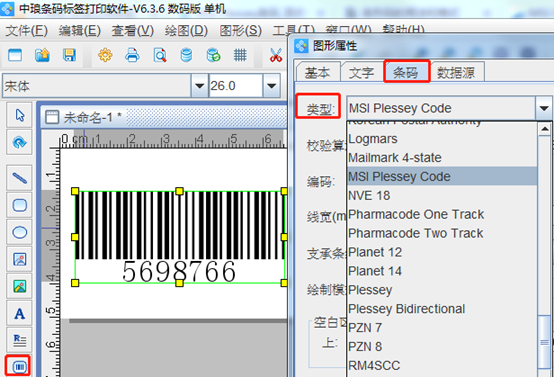Image resolution: width=554 pixels, height=377 pixels.
Task: Choose Planet 14 from the list
Action: [x=442, y=271]
